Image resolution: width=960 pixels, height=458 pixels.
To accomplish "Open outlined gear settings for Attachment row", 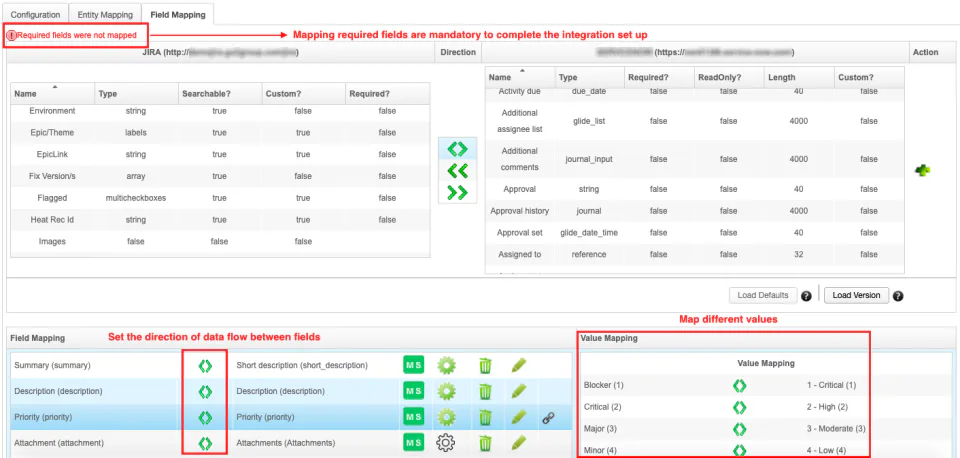I will click(x=446, y=443).
